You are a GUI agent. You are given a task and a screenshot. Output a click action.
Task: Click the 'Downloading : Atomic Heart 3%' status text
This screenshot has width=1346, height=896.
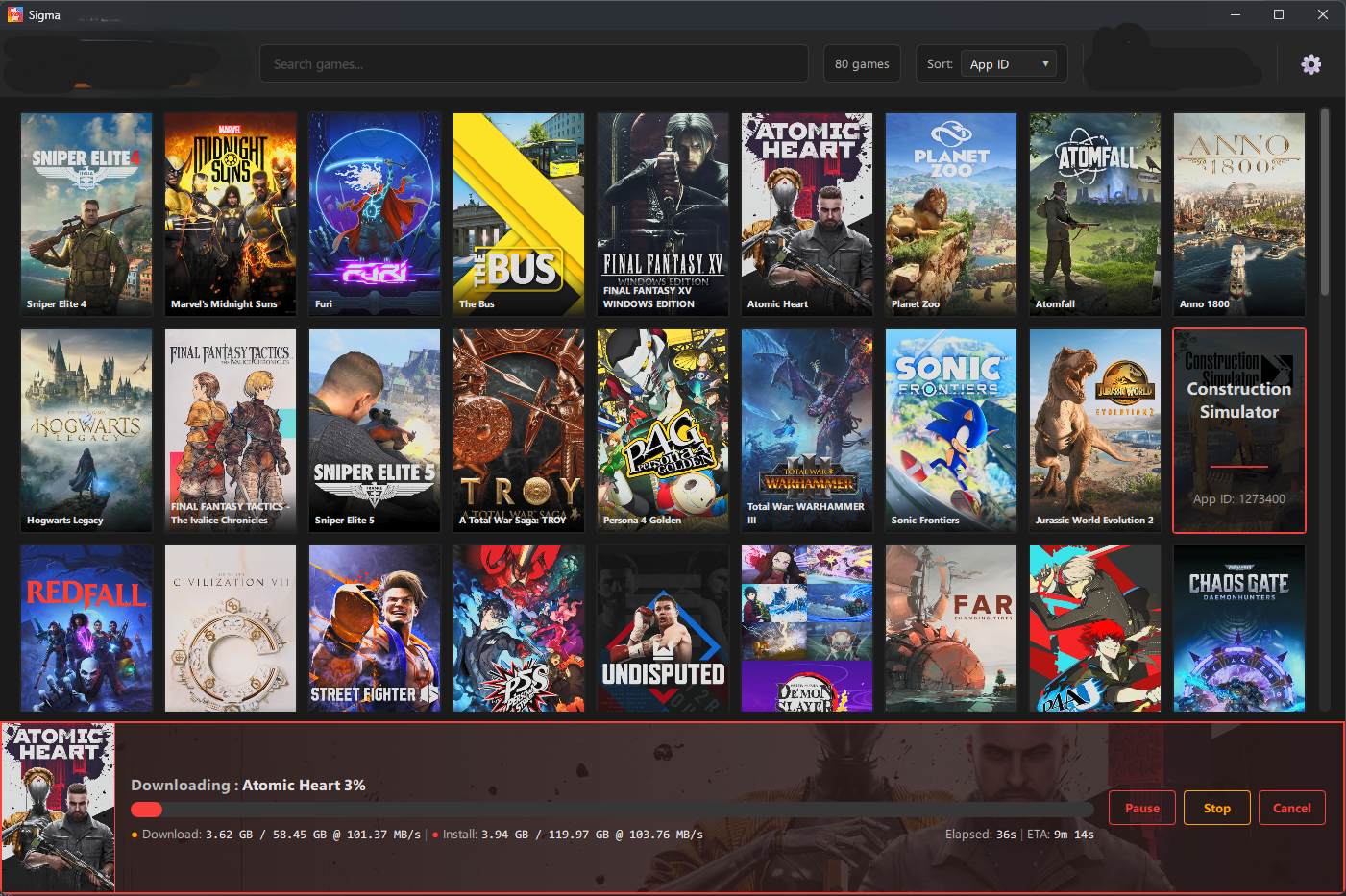pos(248,785)
